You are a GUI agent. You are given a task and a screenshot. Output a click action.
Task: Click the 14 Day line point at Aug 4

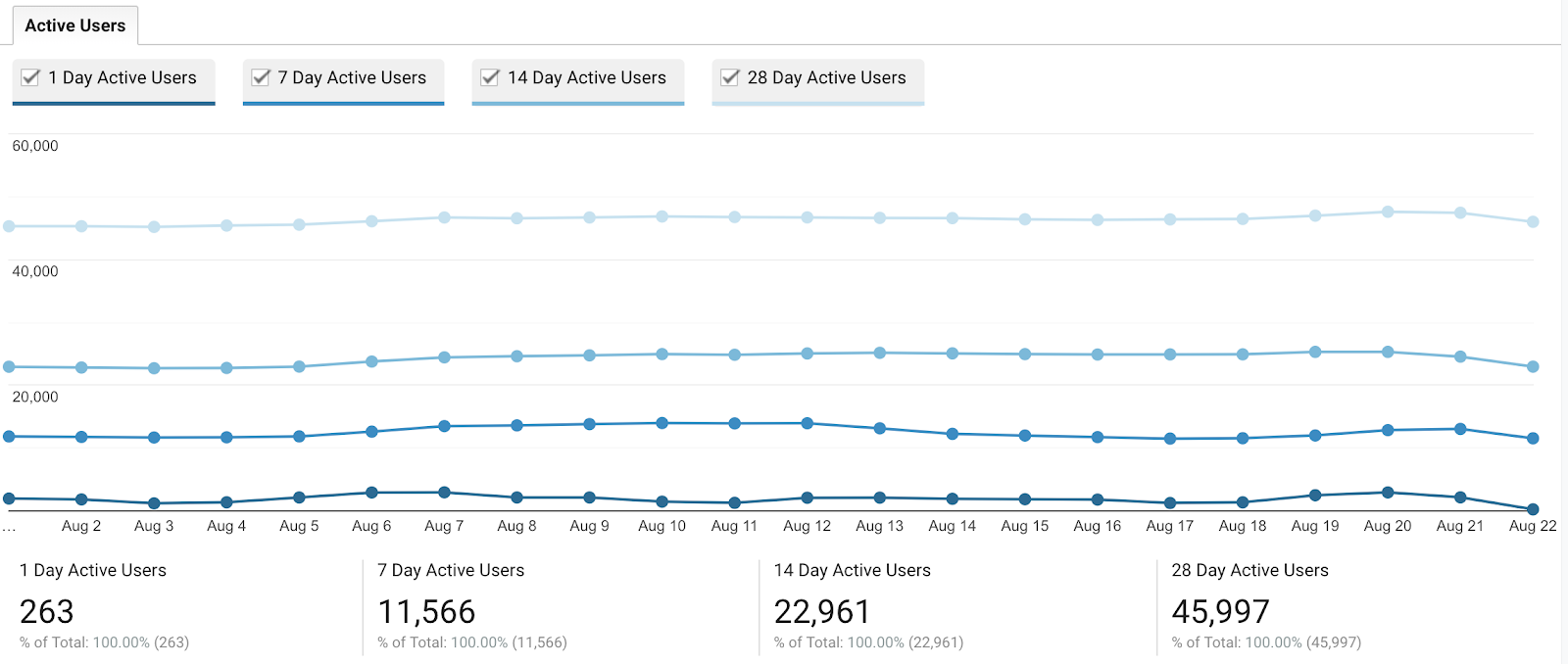226,368
